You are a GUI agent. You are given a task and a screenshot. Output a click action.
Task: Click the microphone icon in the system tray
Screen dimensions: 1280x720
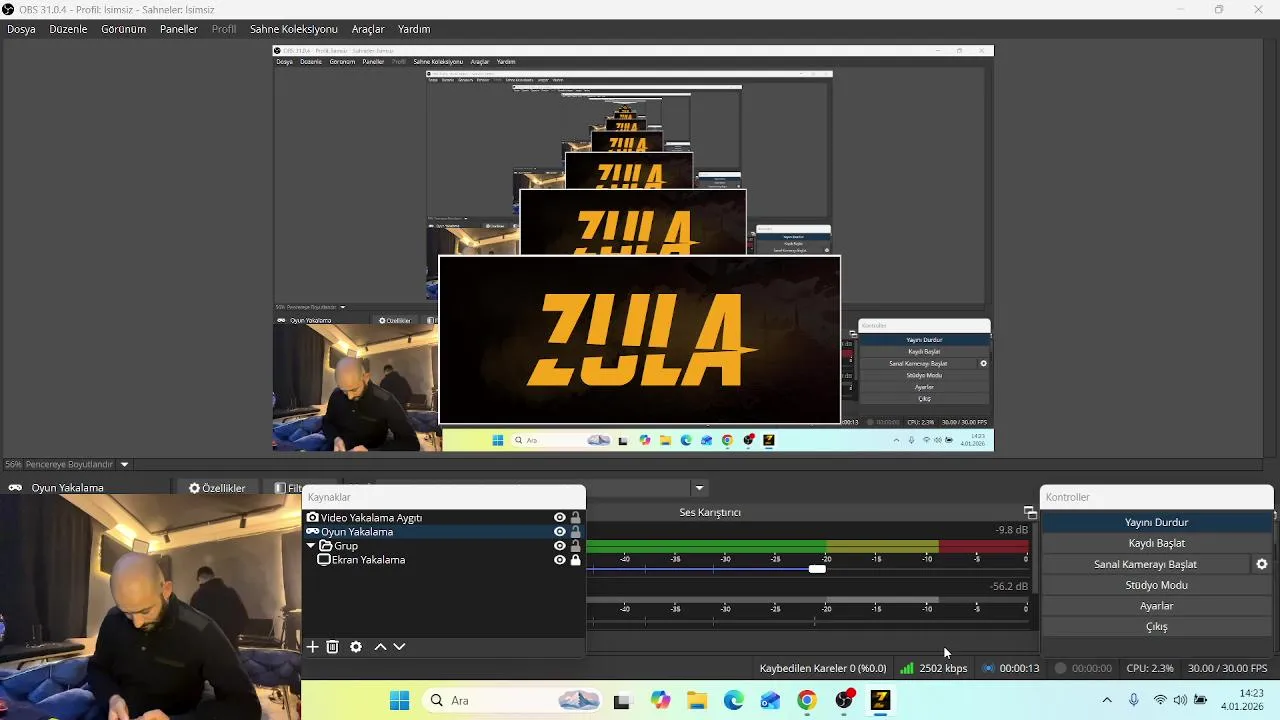[x=1134, y=700]
